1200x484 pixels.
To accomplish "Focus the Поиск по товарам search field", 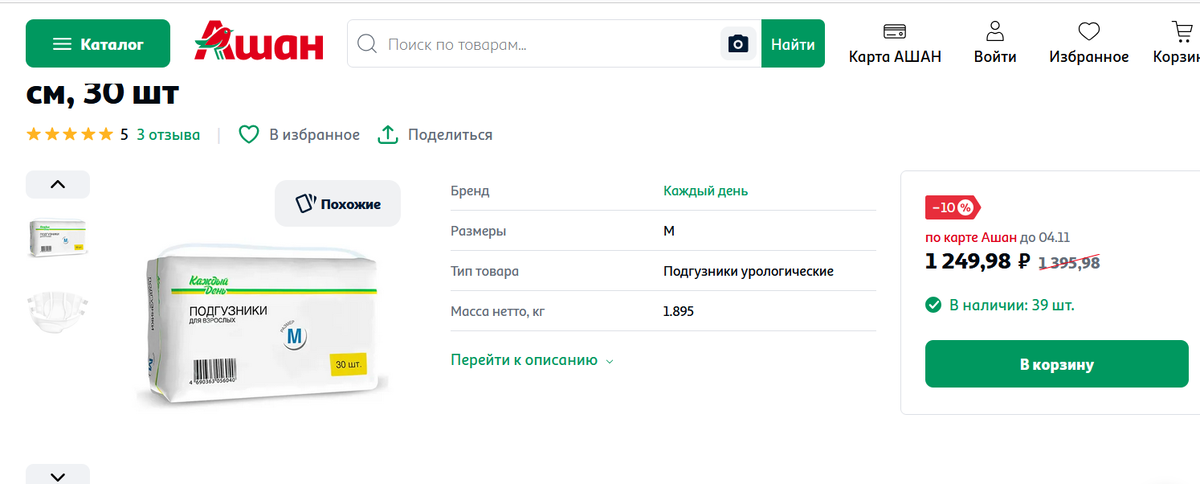I will point(535,44).
